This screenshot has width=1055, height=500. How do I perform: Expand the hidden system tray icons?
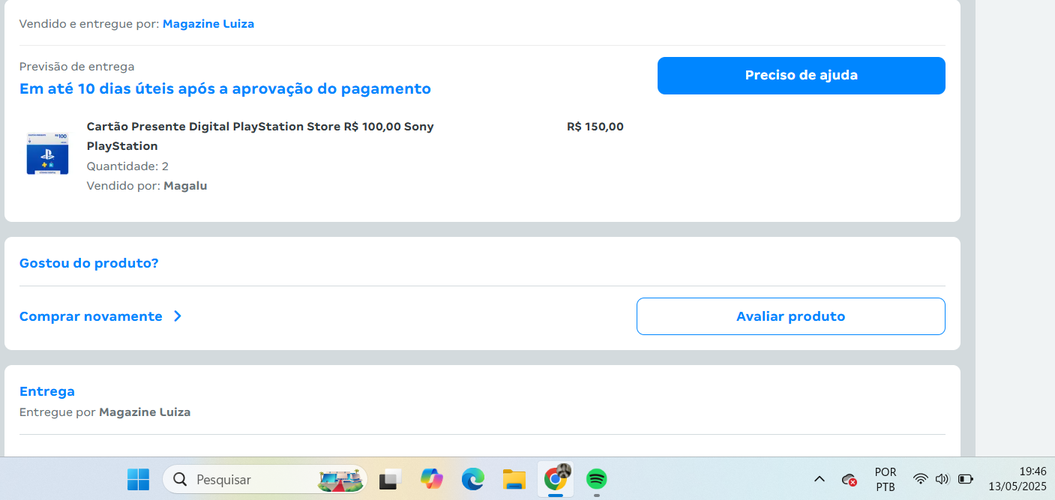tap(819, 480)
